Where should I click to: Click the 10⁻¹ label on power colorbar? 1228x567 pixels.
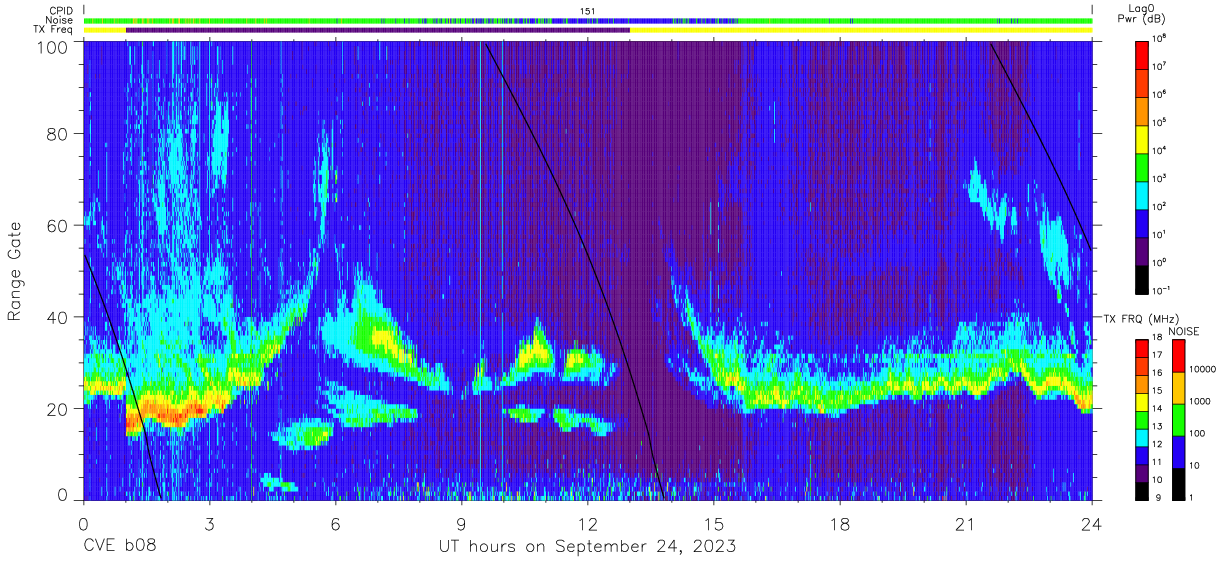pos(1160,290)
